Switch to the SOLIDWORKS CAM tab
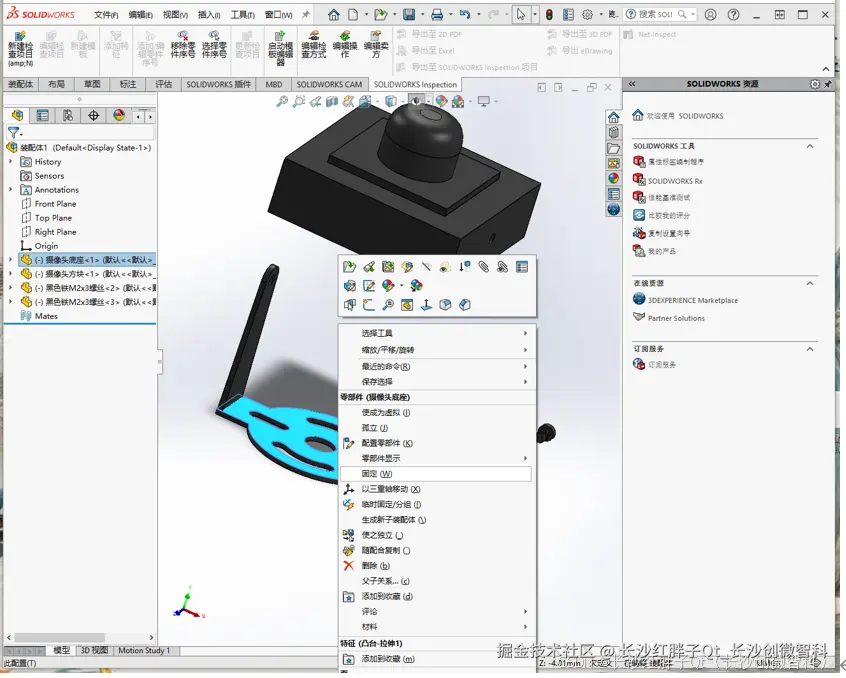The width and height of the screenshot is (846, 678). [x=329, y=84]
